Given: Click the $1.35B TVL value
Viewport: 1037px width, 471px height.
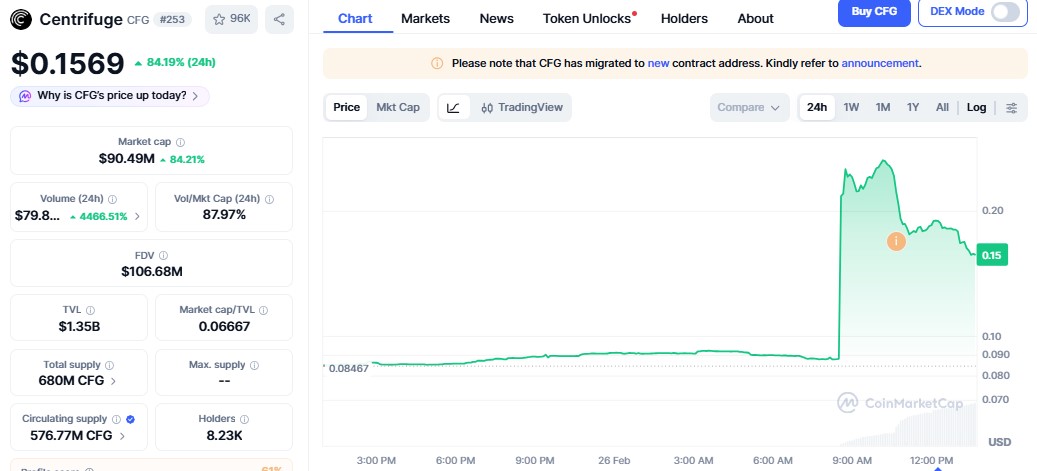Looking at the screenshot, I should tap(79, 326).
